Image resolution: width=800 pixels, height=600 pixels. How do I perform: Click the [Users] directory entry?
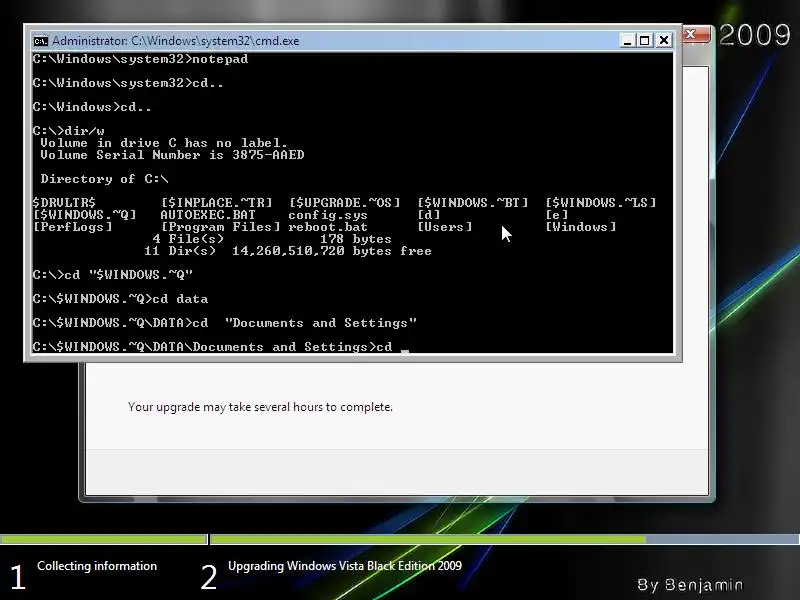coord(445,227)
